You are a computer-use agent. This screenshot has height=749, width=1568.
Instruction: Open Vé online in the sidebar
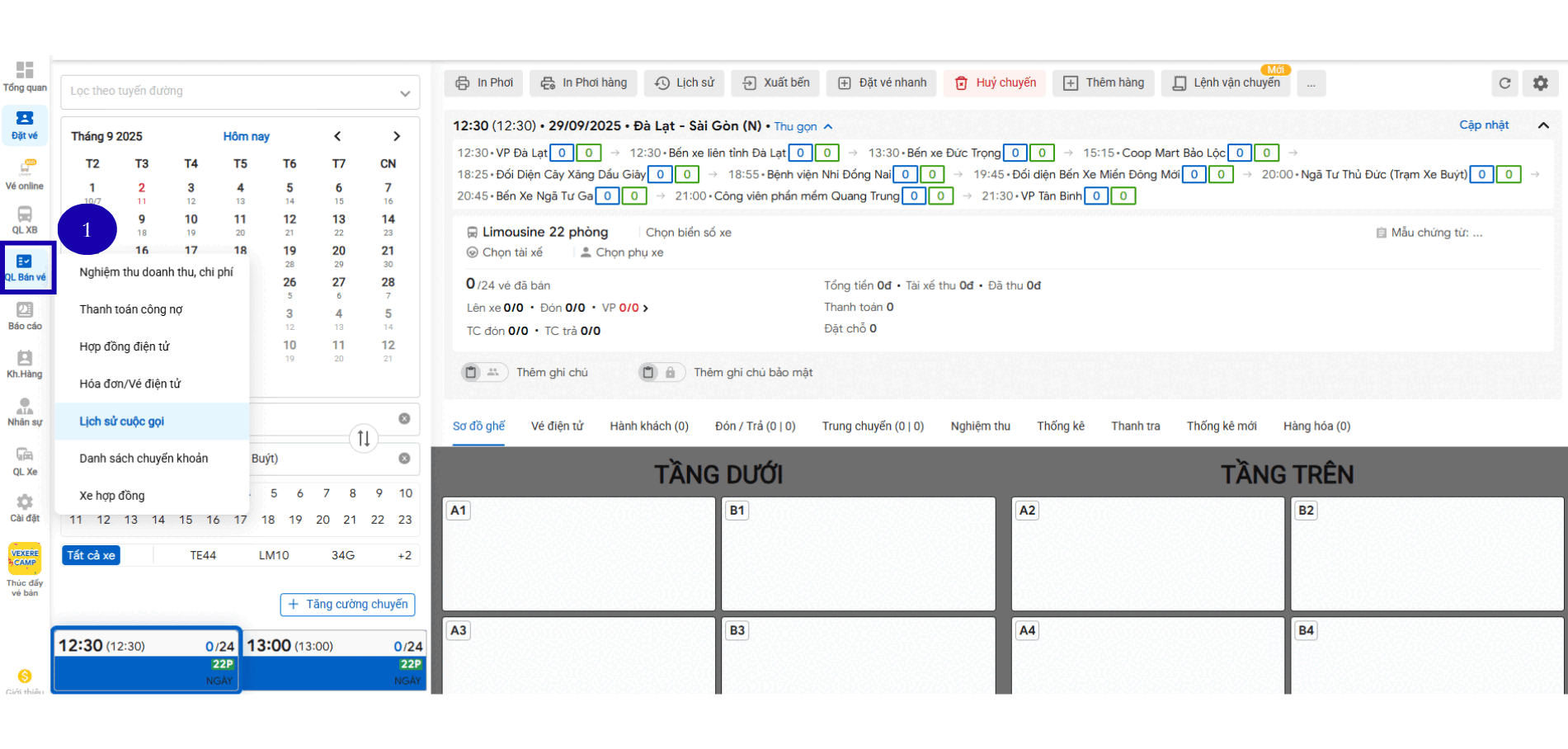click(x=25, y=173)
